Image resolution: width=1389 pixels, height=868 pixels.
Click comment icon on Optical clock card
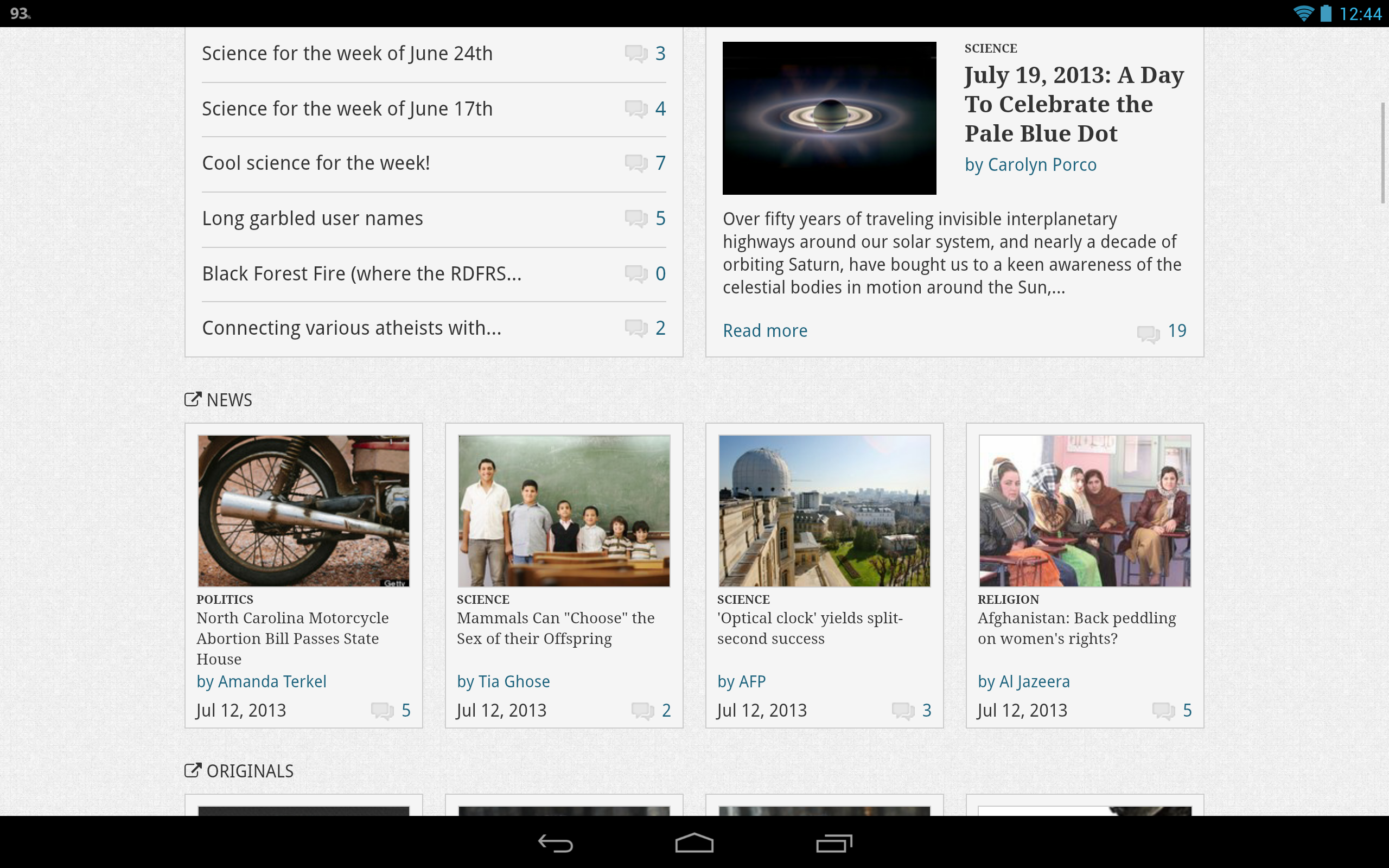(903, 711)
